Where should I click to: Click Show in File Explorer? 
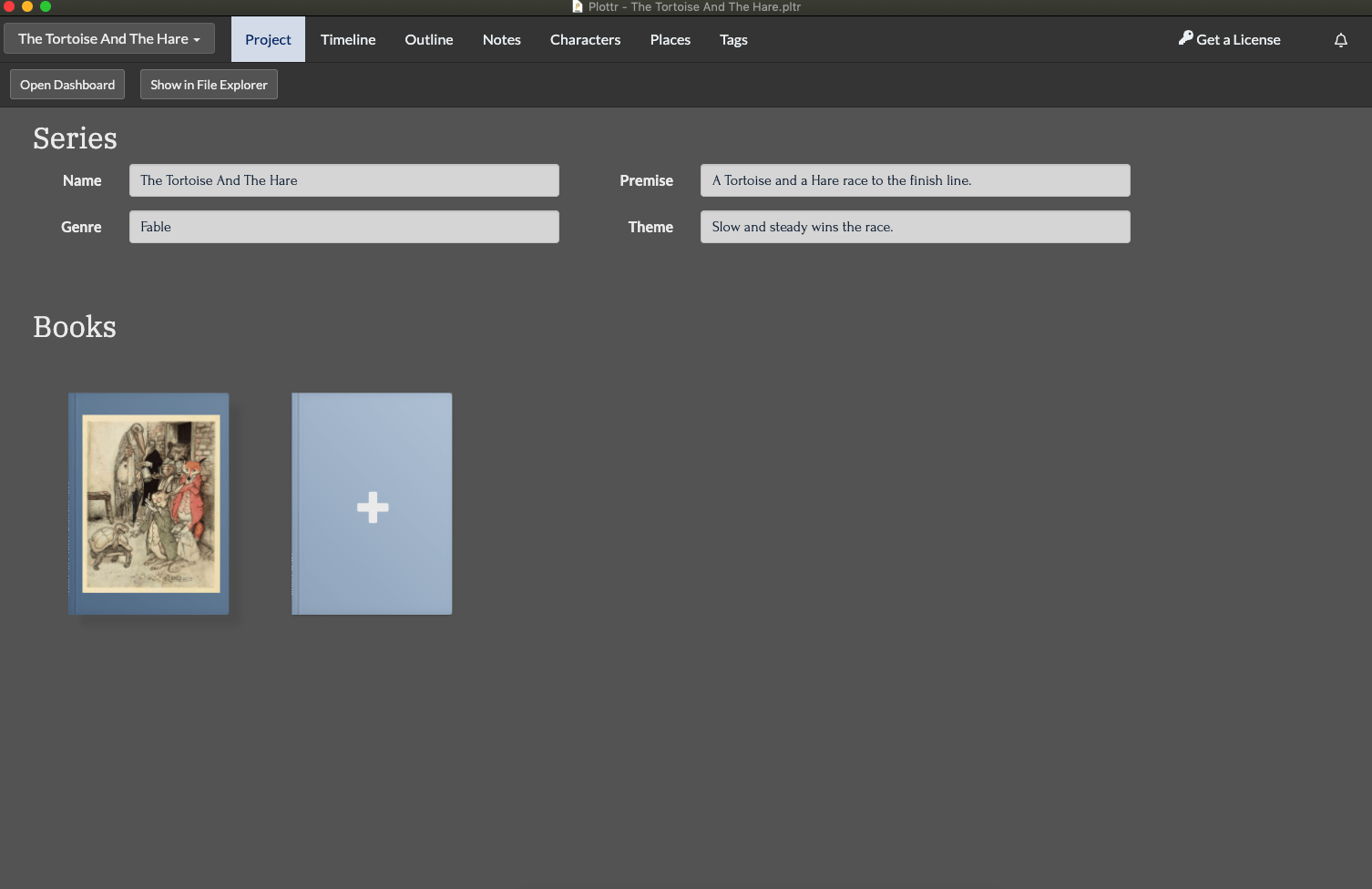tap(208, 84)
